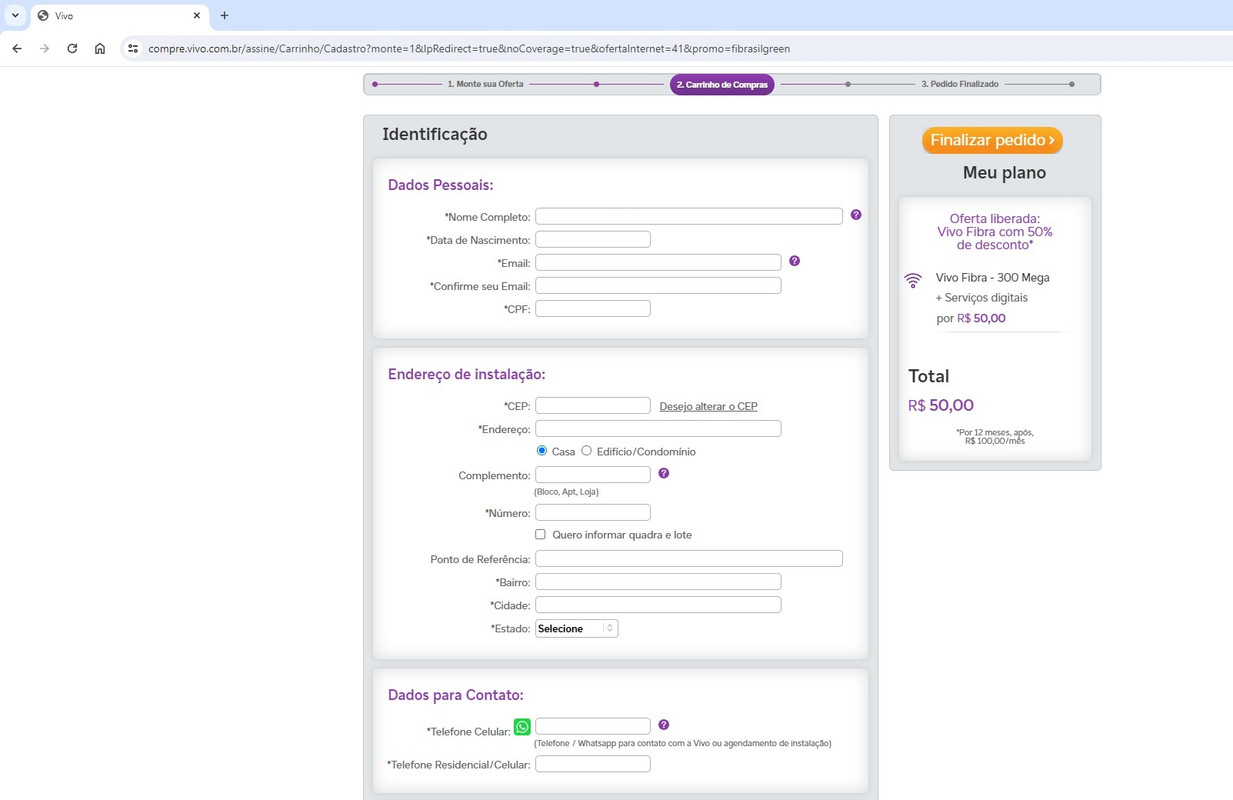Click the CPF input field
1233x800 pixels.
pyautogui.click(x=593, y=308)
